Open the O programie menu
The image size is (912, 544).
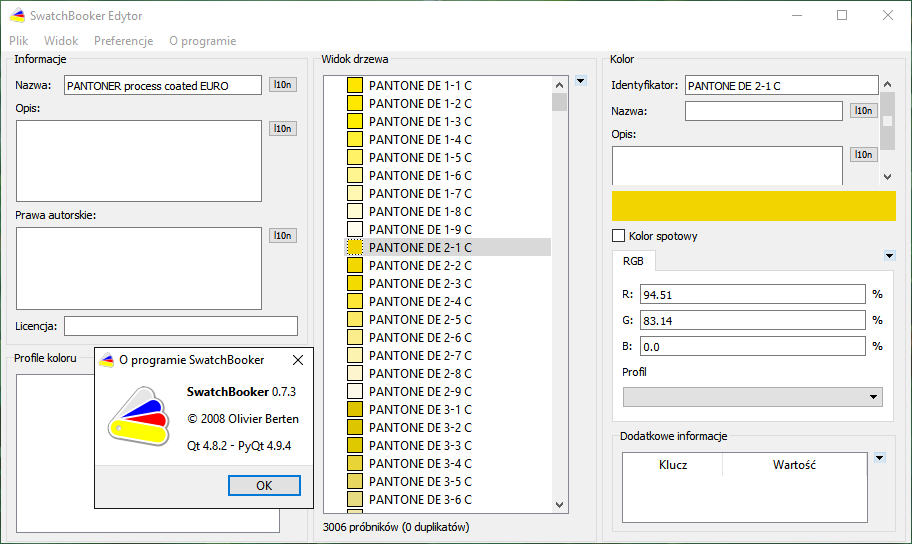[x=202, y=41]
